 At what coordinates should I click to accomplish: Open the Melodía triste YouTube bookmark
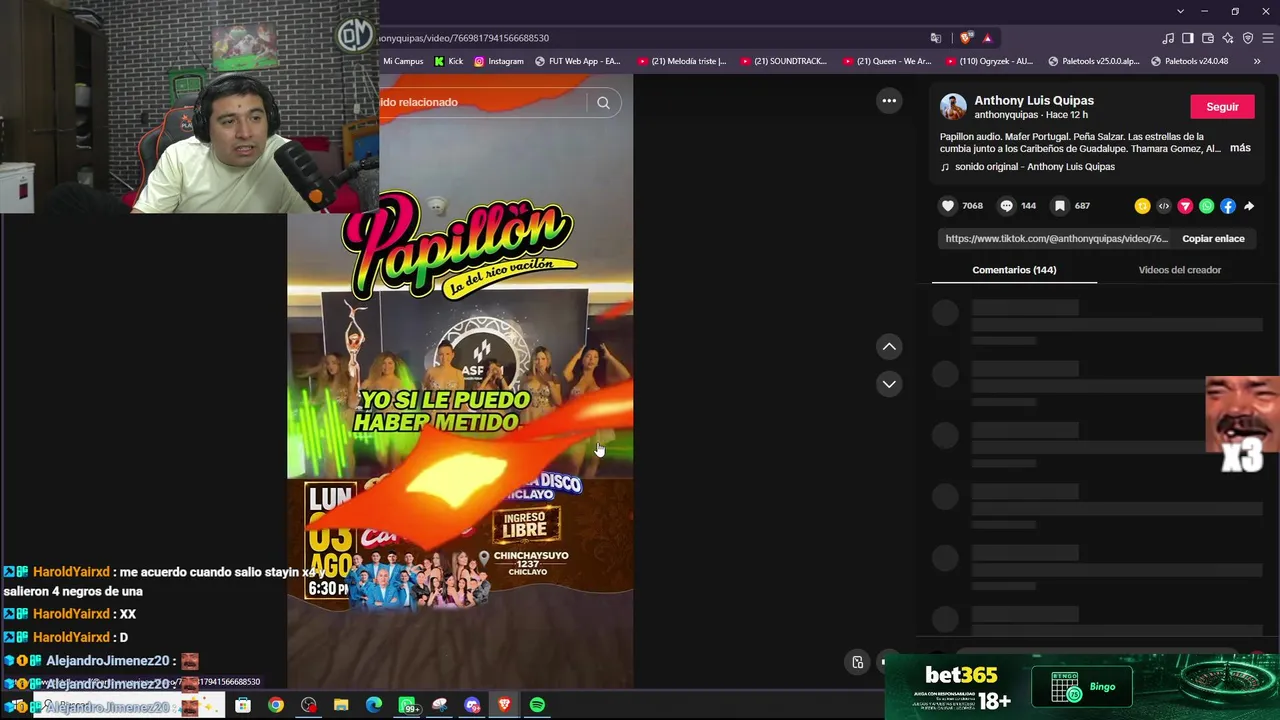click(x=682, y=61)
